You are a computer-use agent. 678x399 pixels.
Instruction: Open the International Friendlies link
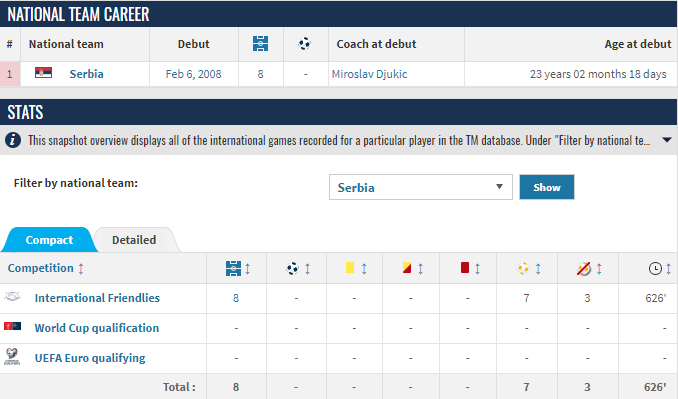click(97, 298)
